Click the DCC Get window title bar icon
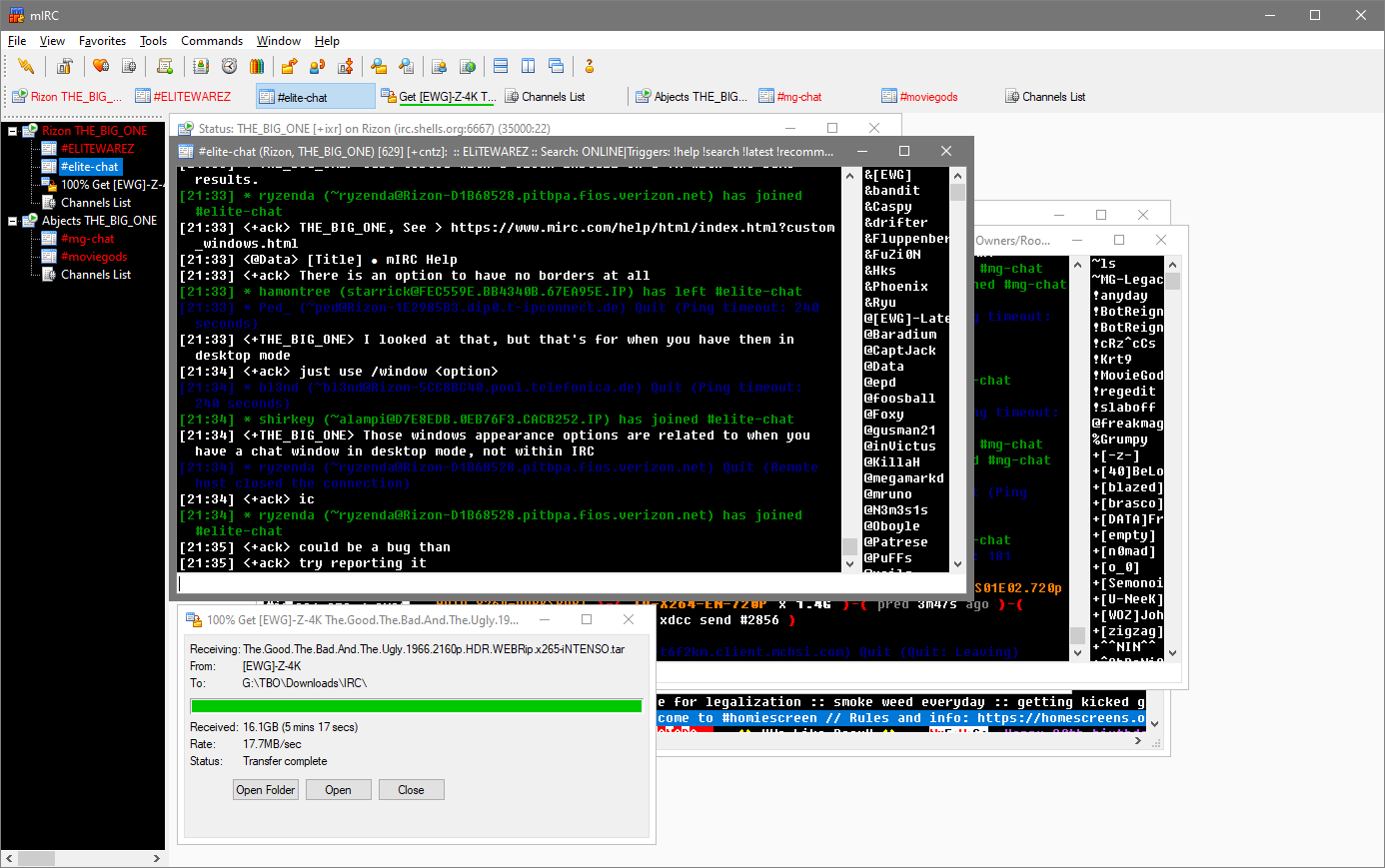Viewport: 1385px width, 868px height. click(x=194, y=620)
